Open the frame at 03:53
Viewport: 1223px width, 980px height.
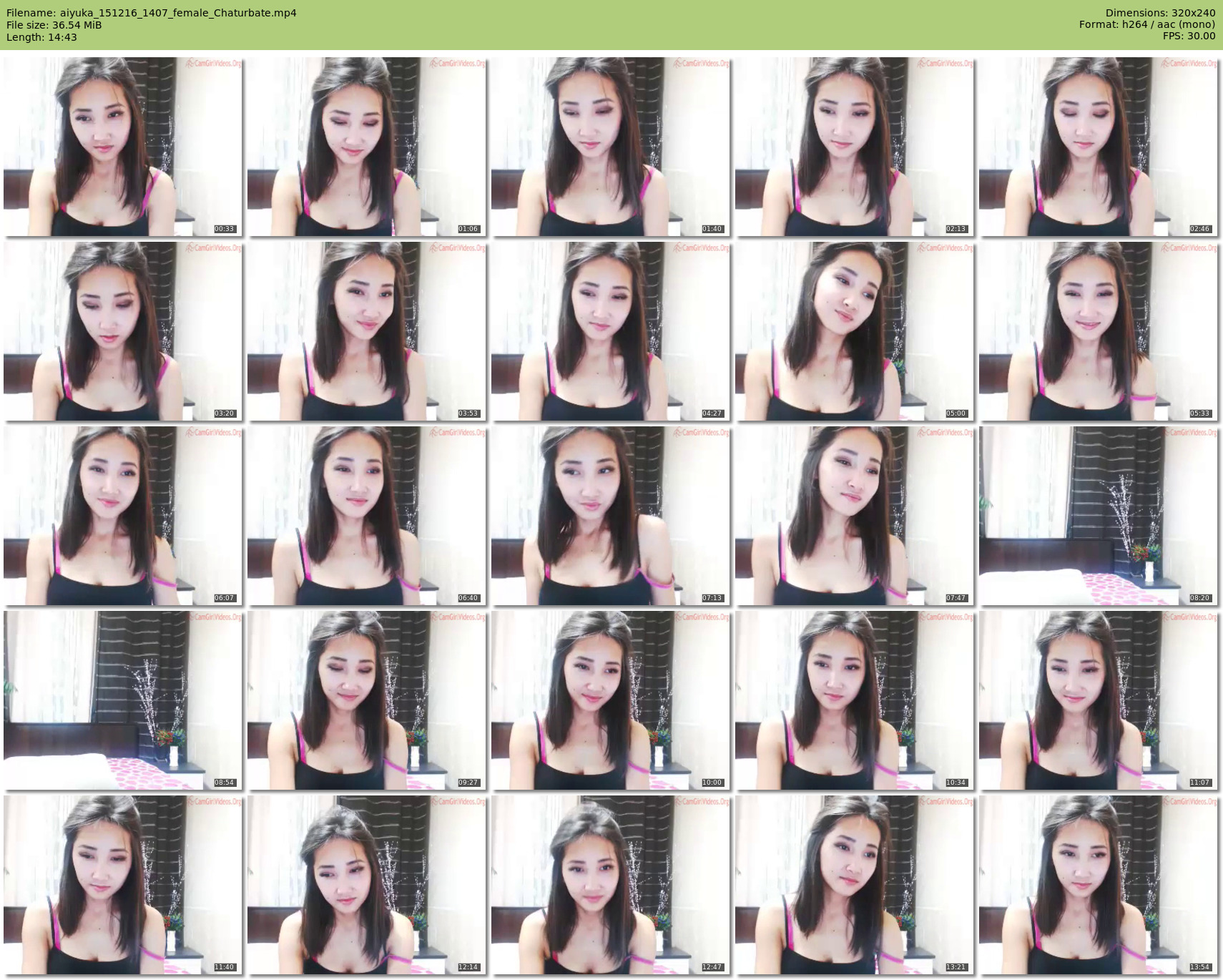pos(366,331)
